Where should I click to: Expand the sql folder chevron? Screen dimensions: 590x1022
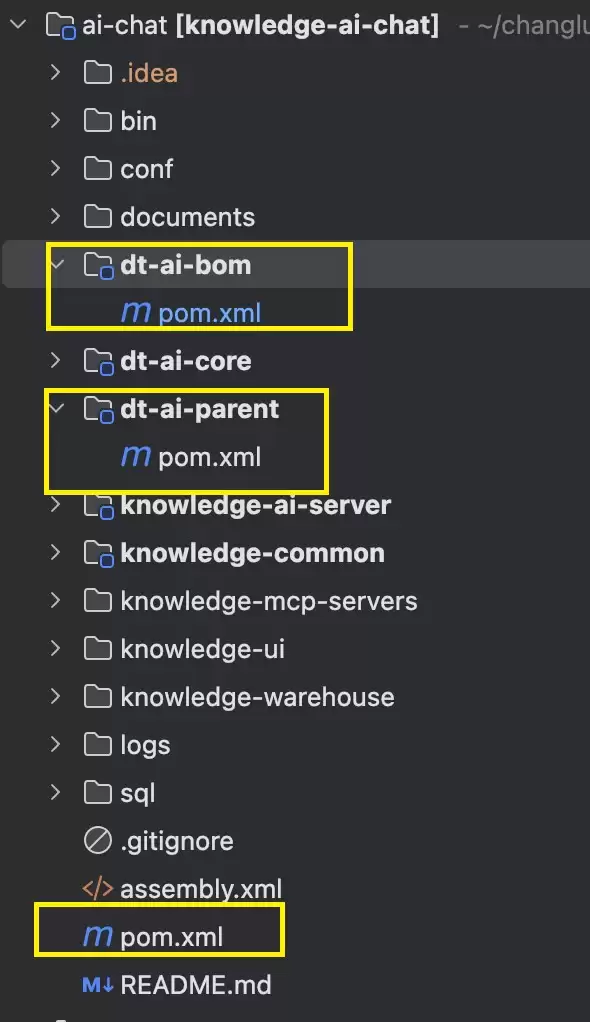click(x=56, y=793)
